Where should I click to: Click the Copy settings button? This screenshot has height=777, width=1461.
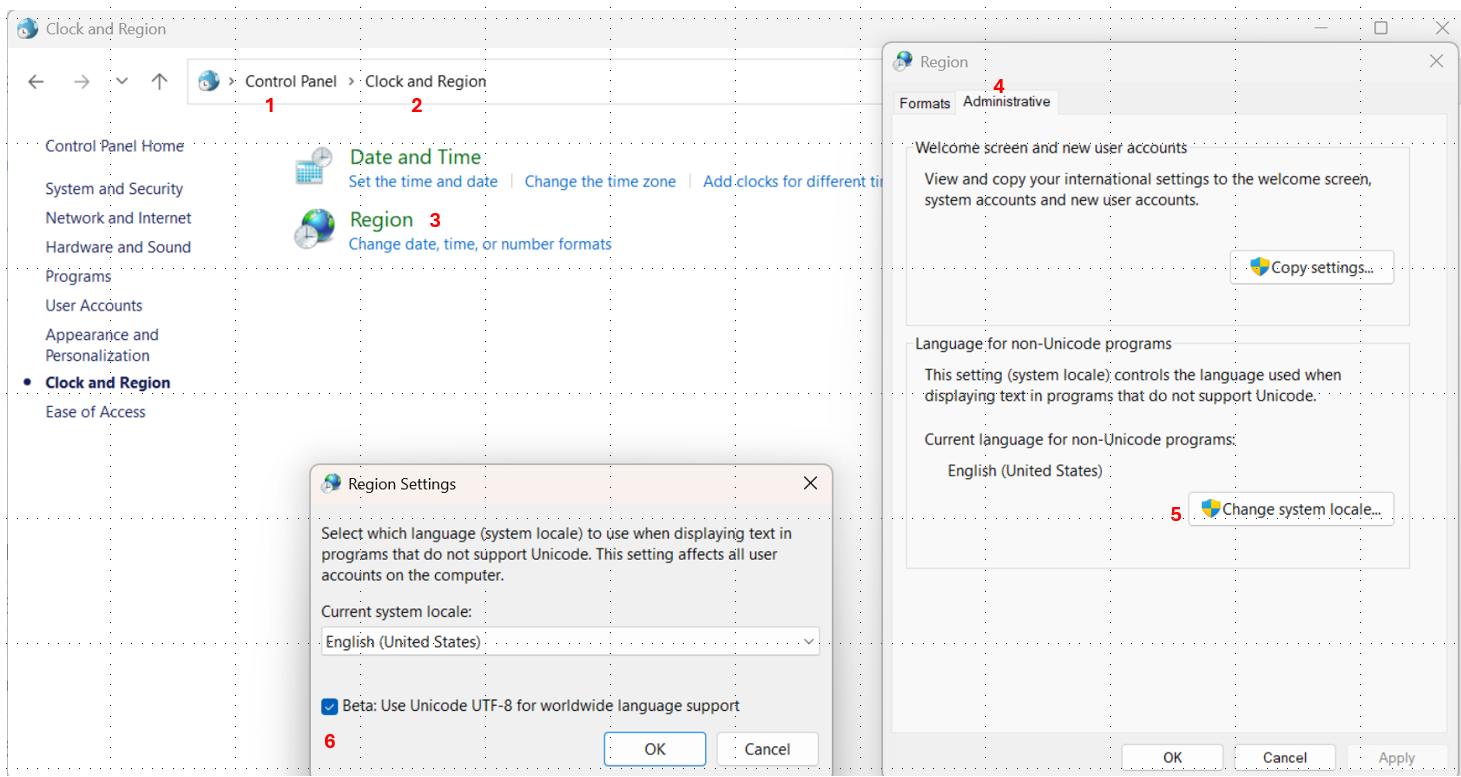pyautogui.click(x=1311, y=268)
